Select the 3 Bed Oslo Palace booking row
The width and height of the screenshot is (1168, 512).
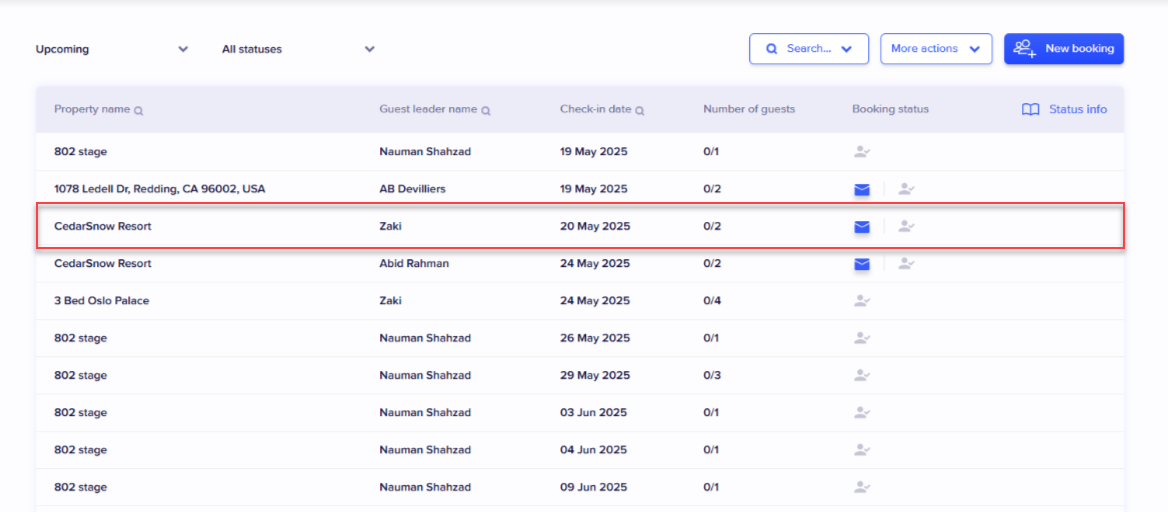pos(102,301)
